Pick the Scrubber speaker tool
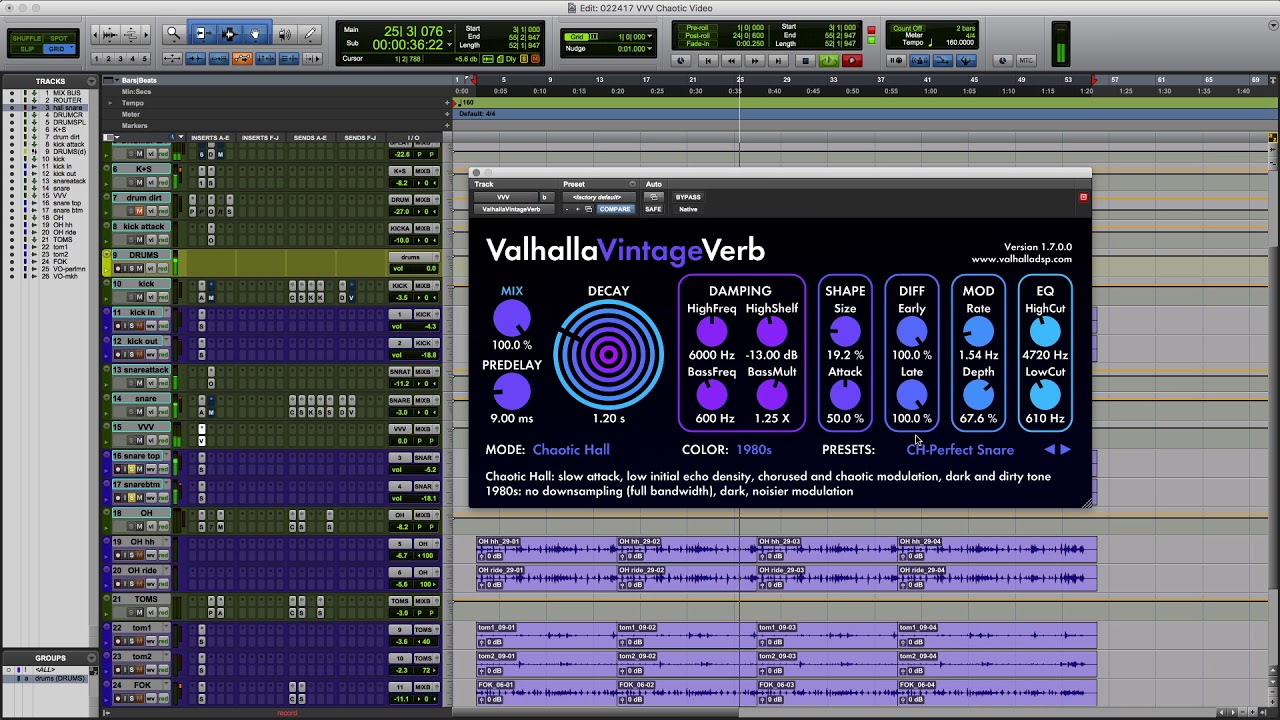Viewport: 1280px width, 720px height. (284, 34)
